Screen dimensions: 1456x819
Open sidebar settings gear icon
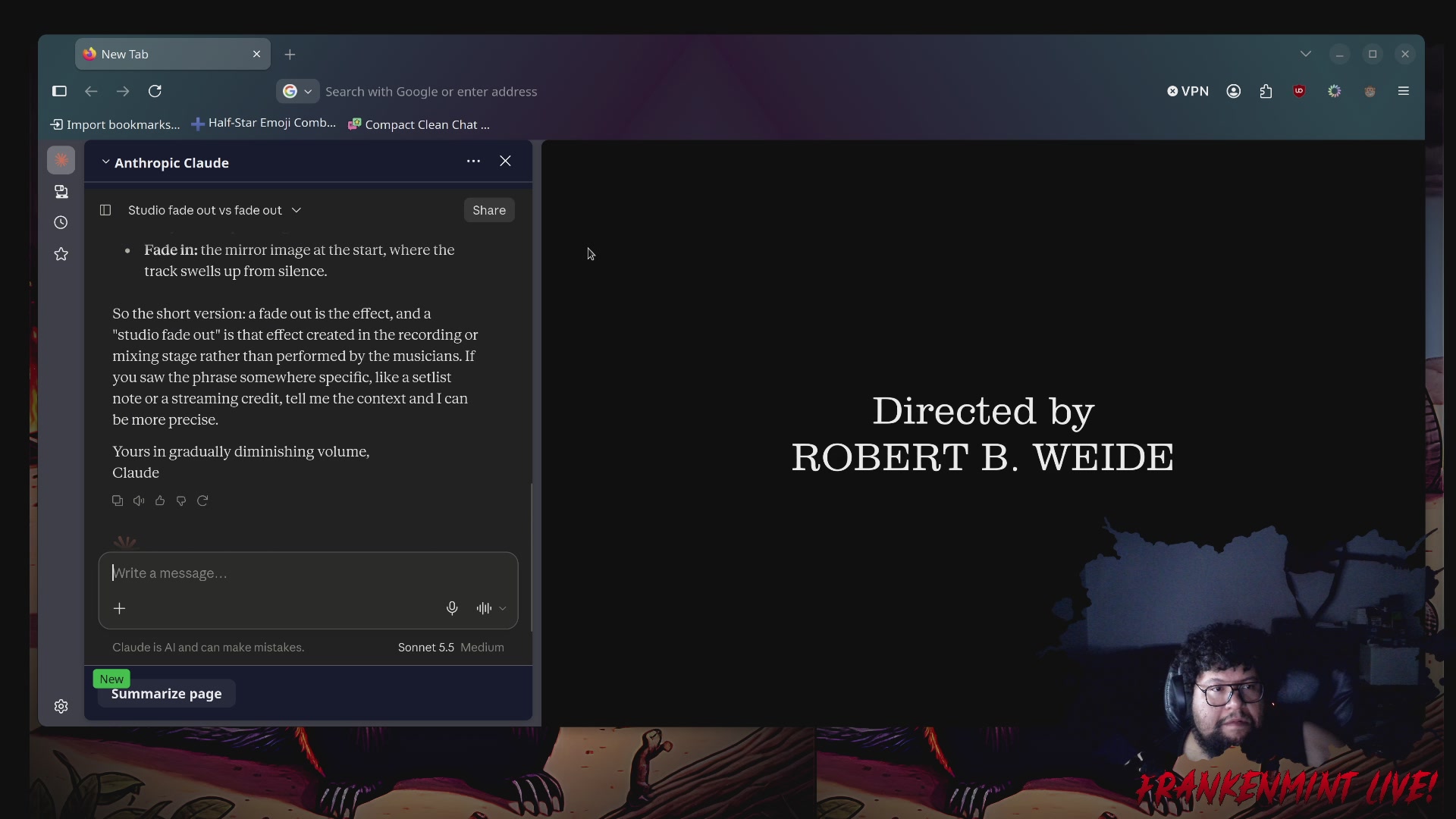click(x=61, y=706)
